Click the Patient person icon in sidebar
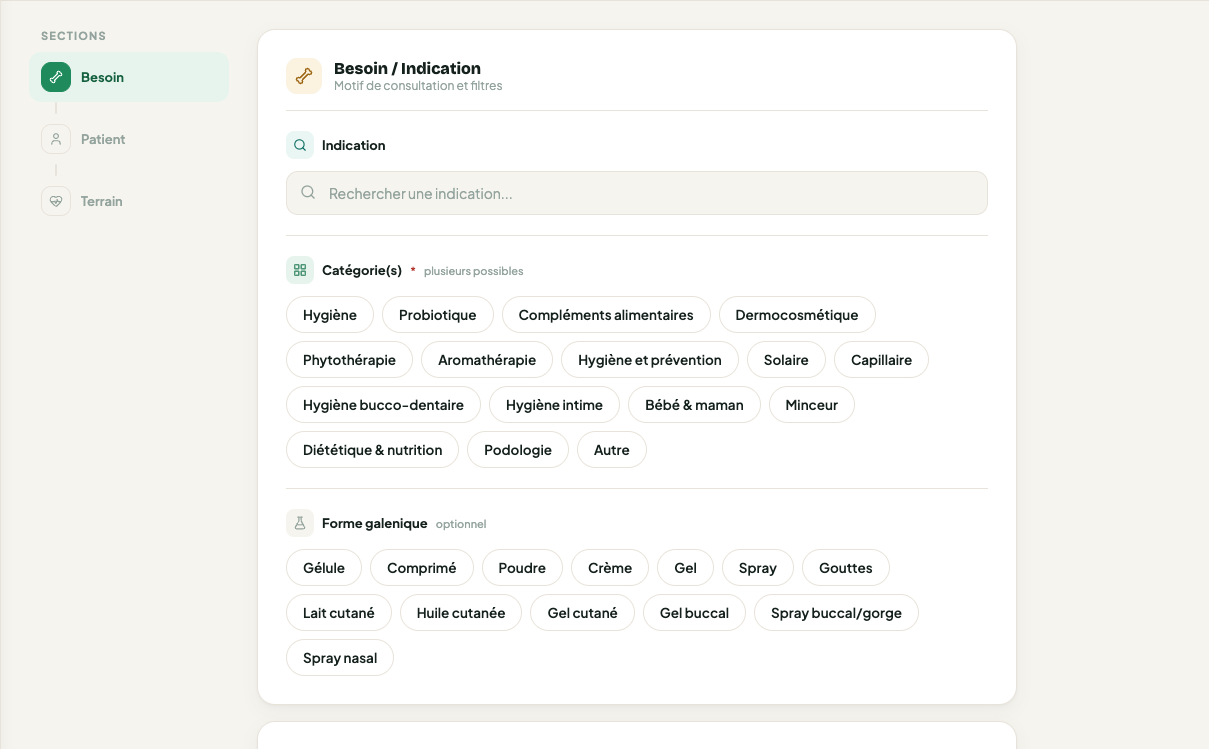This screenshot has height=749, width=1209. click(x=56, y=139)
